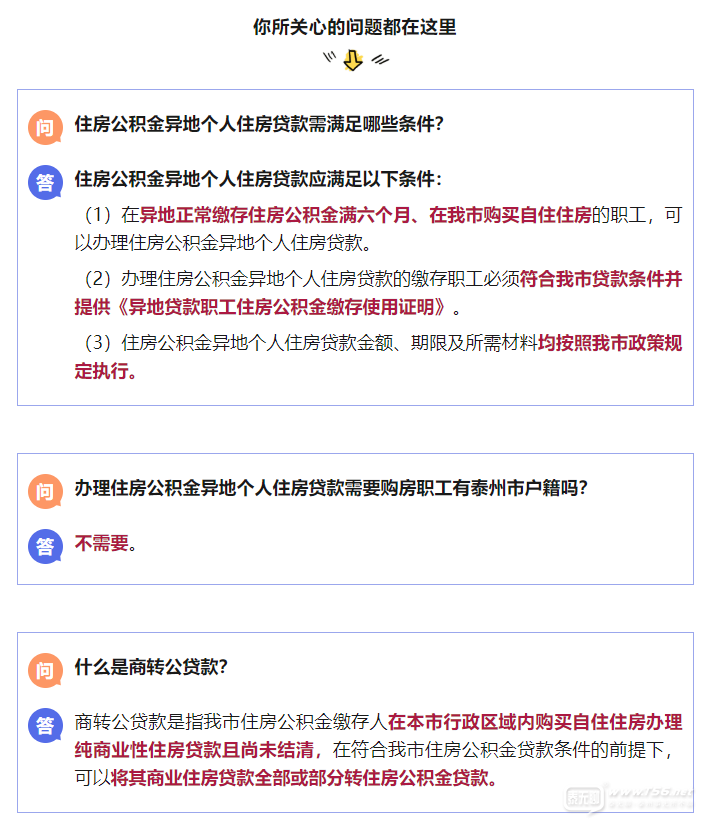Click the orange 问 icon beside the 泰州市户籍 question
706x826 pixels.
(x=45, y=491)
